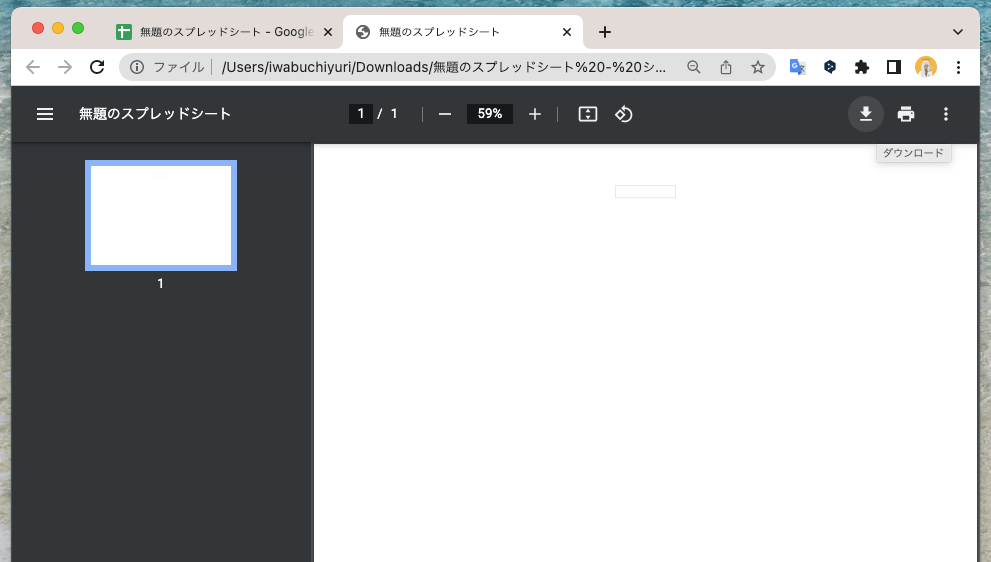Open PDF viewer more actions menu
The width and height of the screenshot is (991, 562).
click(945, 114)
